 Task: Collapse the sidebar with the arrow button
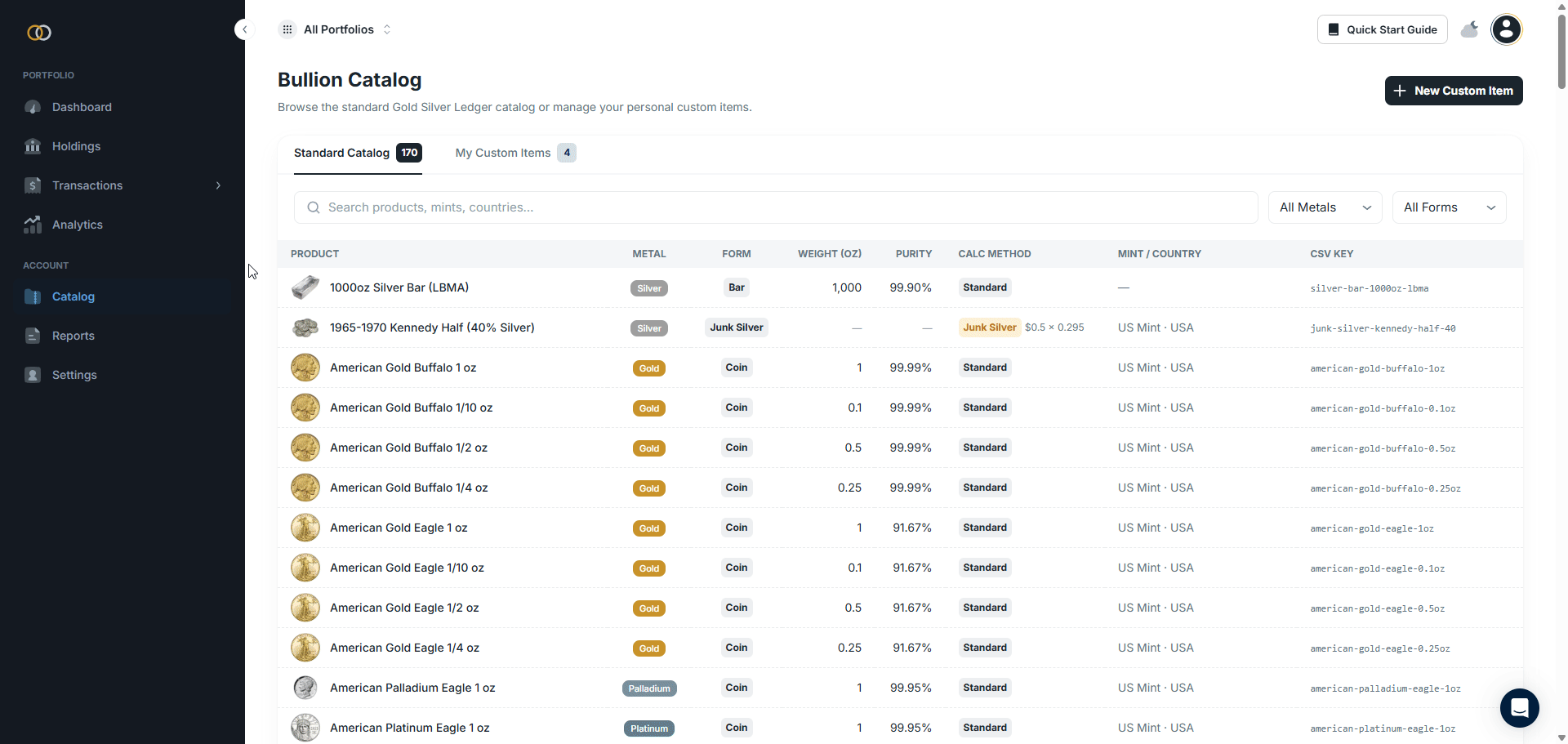[x=244, y=29]
